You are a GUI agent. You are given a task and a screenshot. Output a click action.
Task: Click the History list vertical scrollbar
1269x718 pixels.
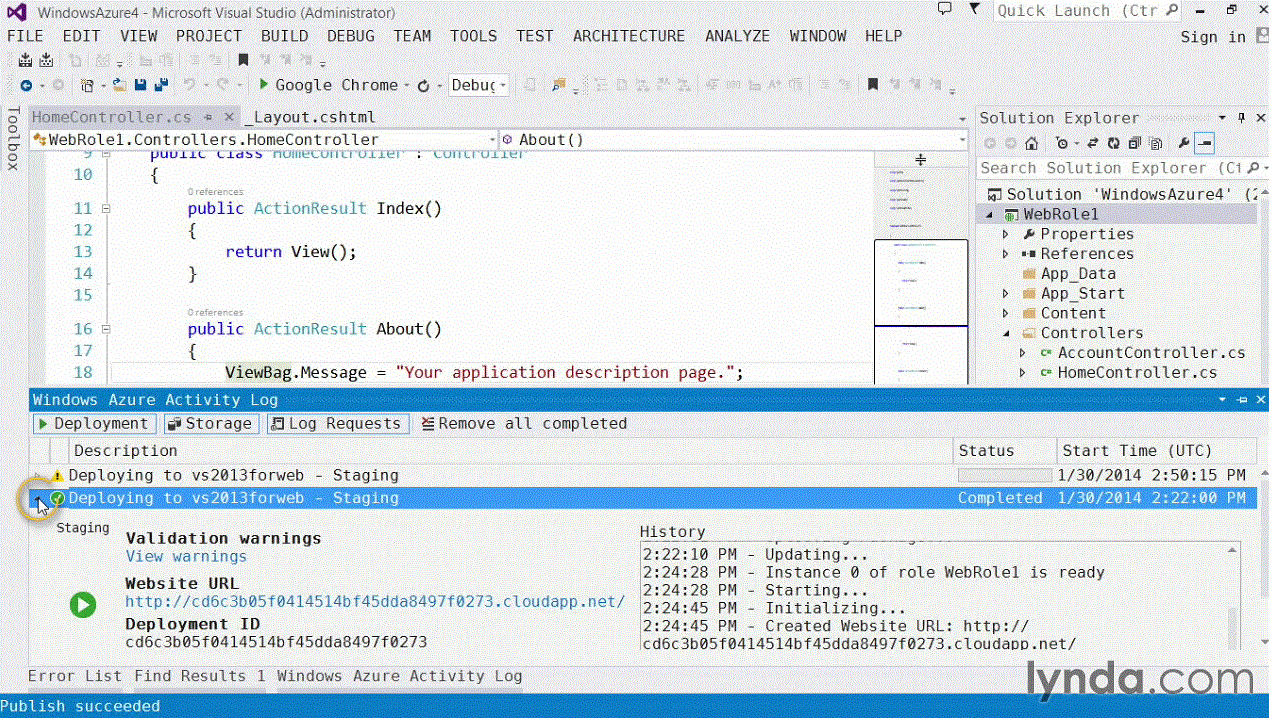click(1234, 596)
